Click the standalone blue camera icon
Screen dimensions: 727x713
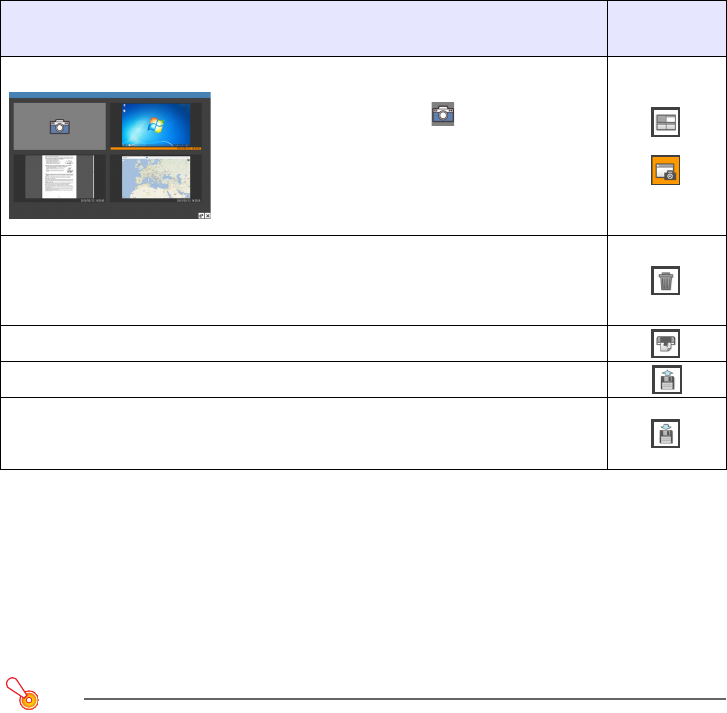pos(443,114)
